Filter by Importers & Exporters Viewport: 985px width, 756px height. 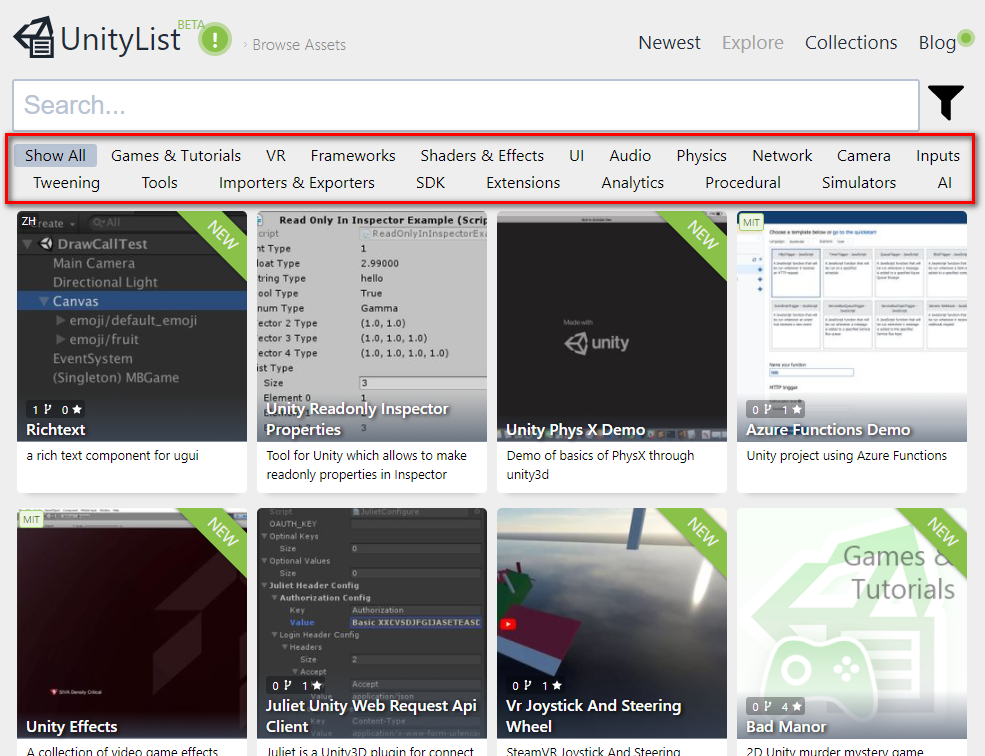pyautogui.click(x=297, y=183)
